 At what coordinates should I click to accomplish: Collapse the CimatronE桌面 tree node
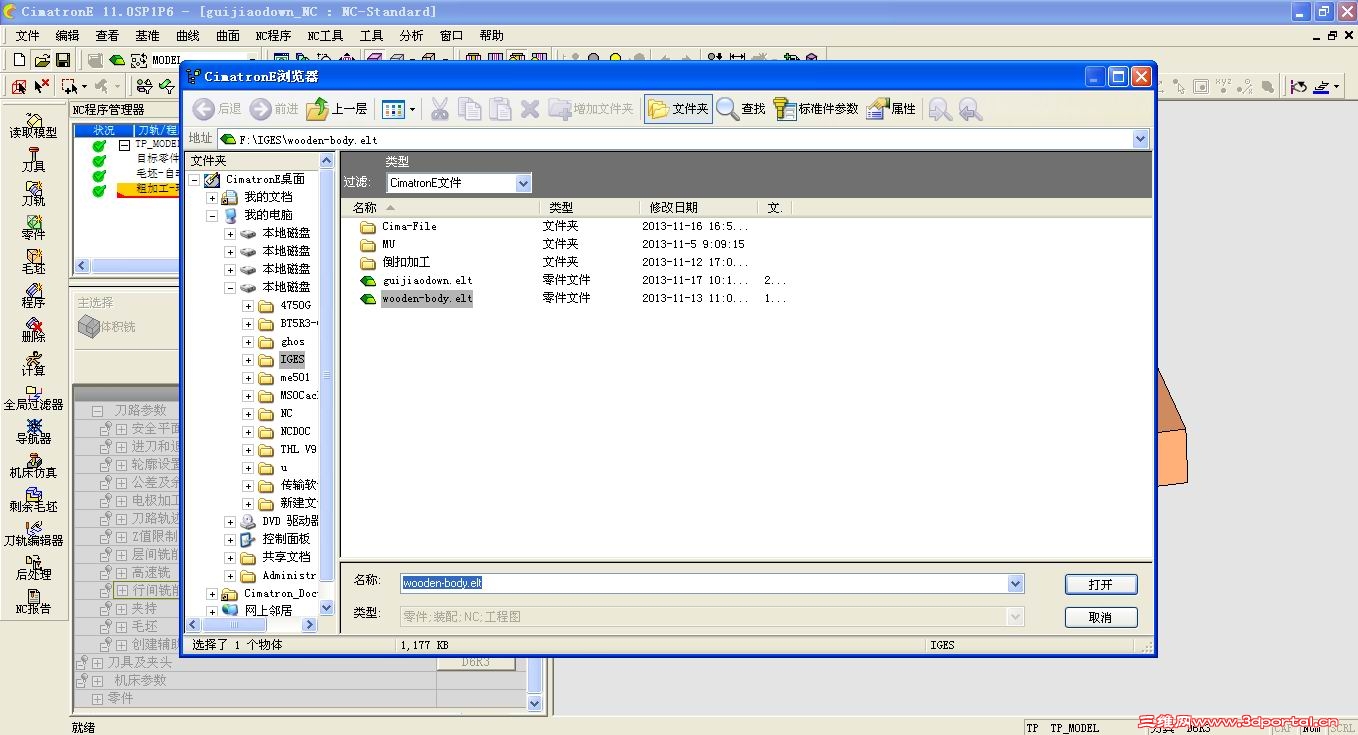[x=194, y=180]
